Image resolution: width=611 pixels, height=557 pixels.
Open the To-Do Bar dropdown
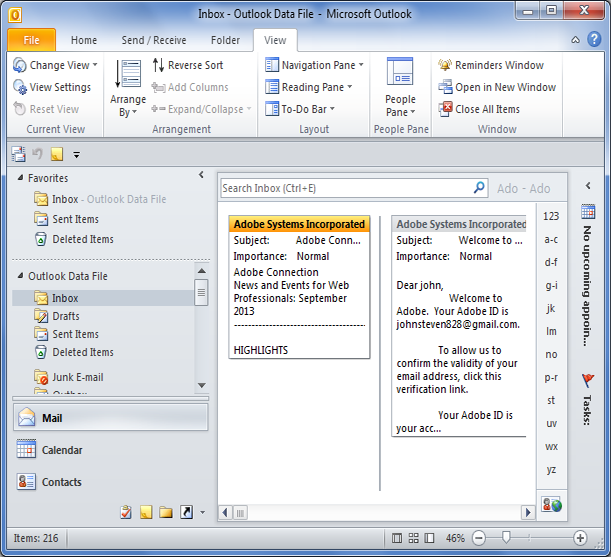click(x=300, y=109)
